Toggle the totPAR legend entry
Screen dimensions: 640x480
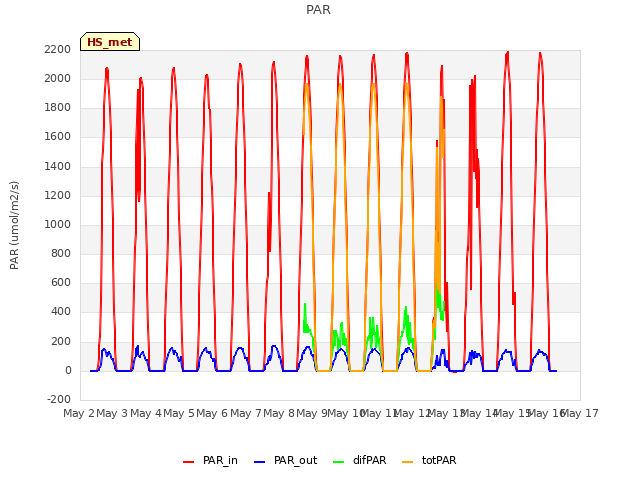[429, 460]
